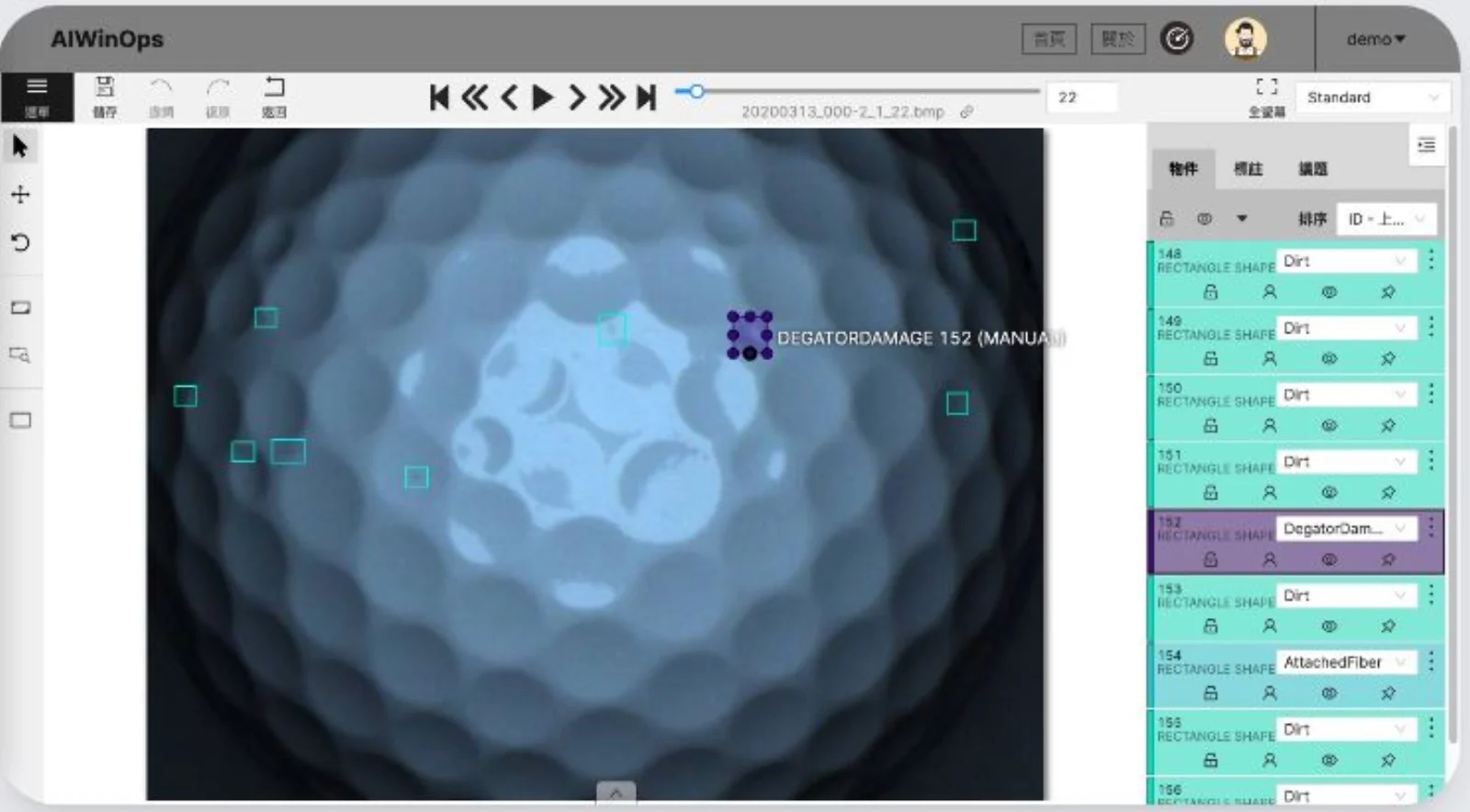The image size is (1470, 812).
Task: Open the sort order ID dropdown
Action: (x=1385, y=219)
